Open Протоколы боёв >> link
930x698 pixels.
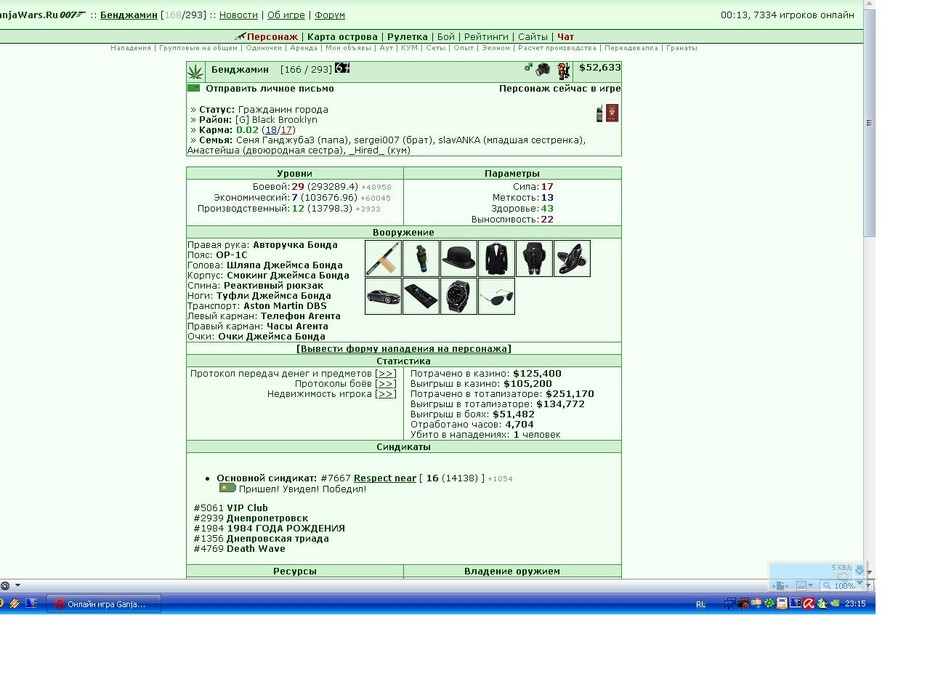click(x=386, y=384)
